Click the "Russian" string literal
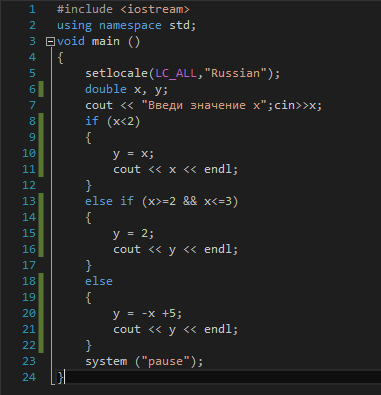Viewport: 381px width, 395px height. pyautogui.click(x=236, y=73)
